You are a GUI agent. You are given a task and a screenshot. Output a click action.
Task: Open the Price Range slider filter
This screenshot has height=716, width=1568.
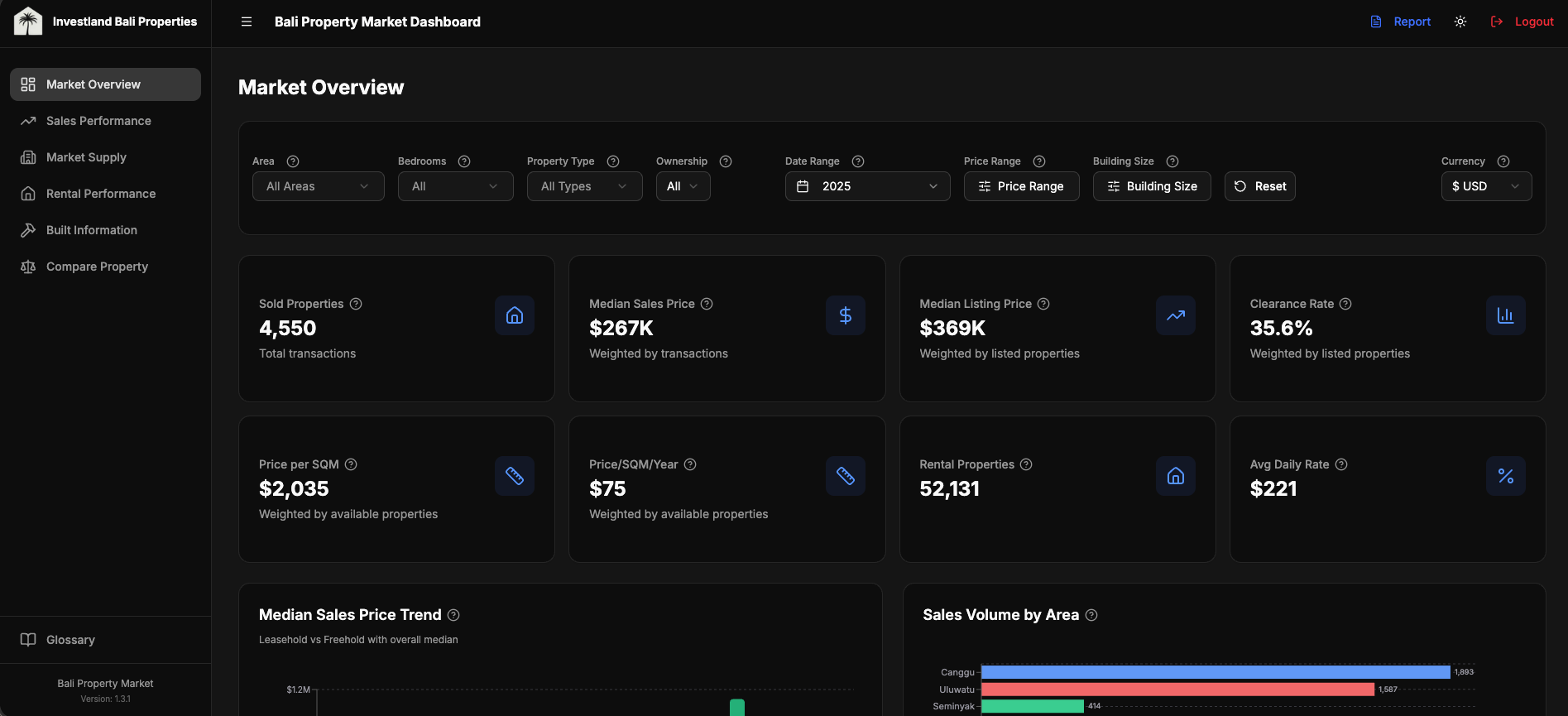(1021, 186)
